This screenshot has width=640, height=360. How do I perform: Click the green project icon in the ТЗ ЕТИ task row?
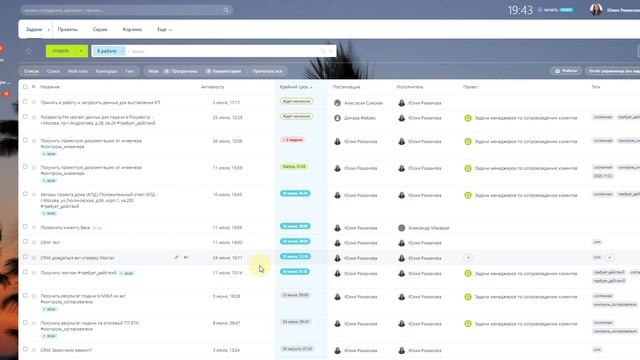point(468,324)
